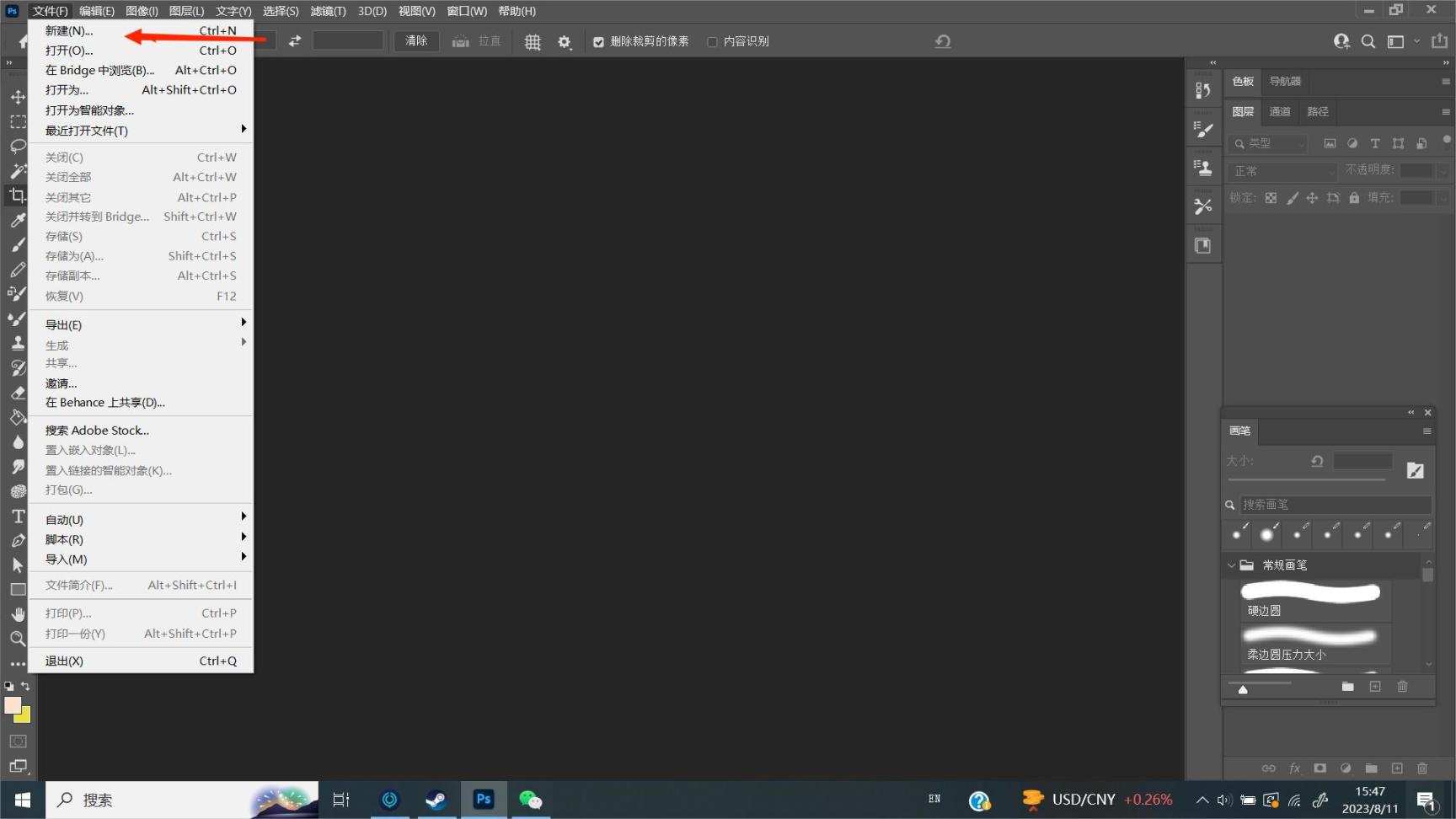The height and width of the screenshot is (819, 1456).
Task: Toggle the smart object filter icon
Action: click(x=1421, y=143)
